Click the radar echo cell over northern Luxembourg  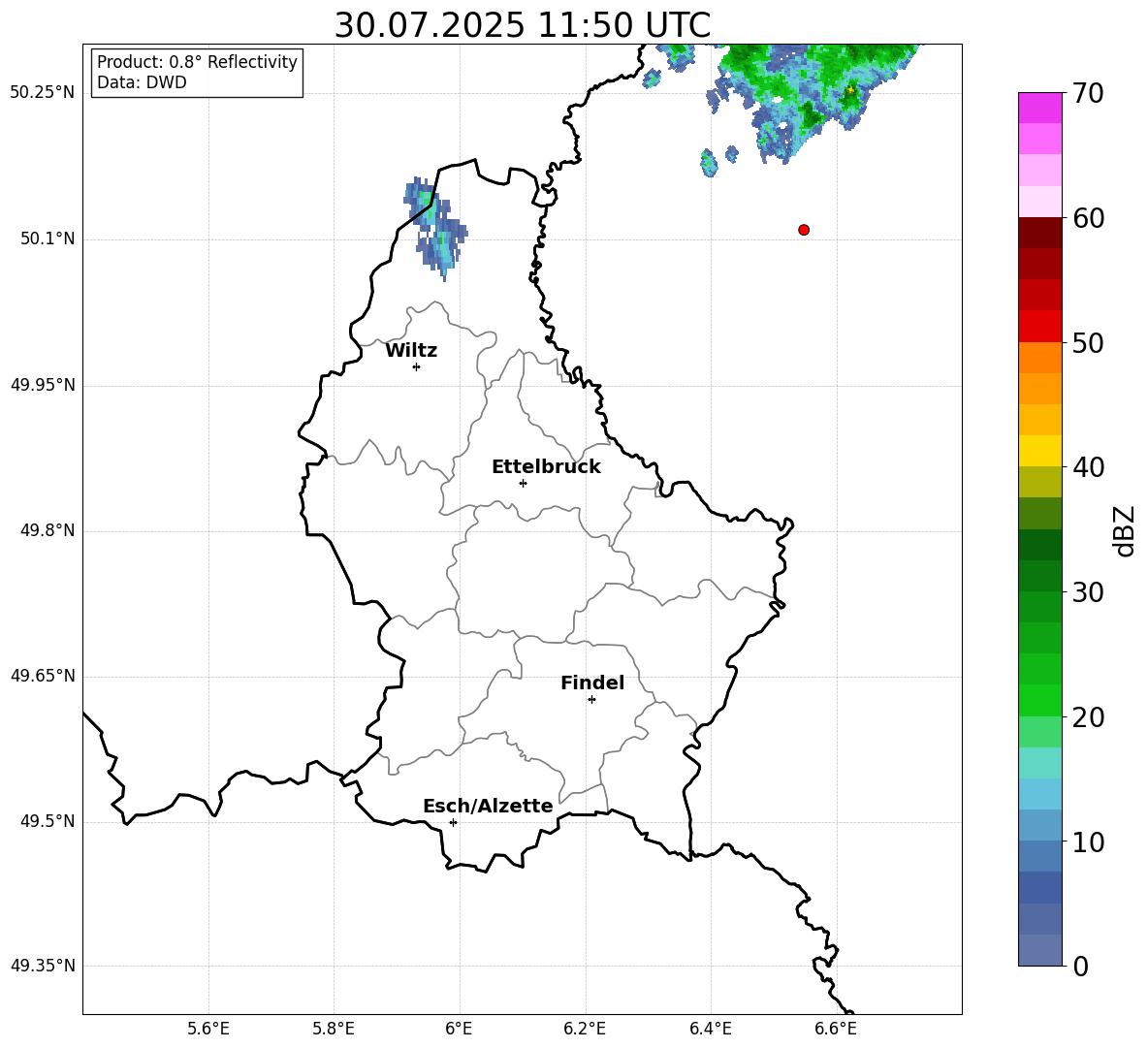pos(435,227)
